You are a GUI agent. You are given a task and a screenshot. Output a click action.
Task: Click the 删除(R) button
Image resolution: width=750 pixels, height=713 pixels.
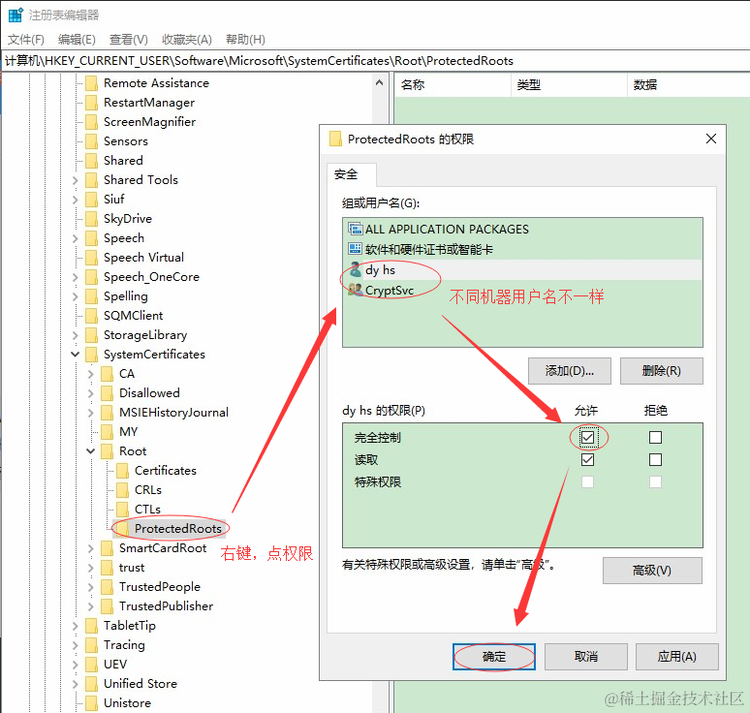point(662,371)
